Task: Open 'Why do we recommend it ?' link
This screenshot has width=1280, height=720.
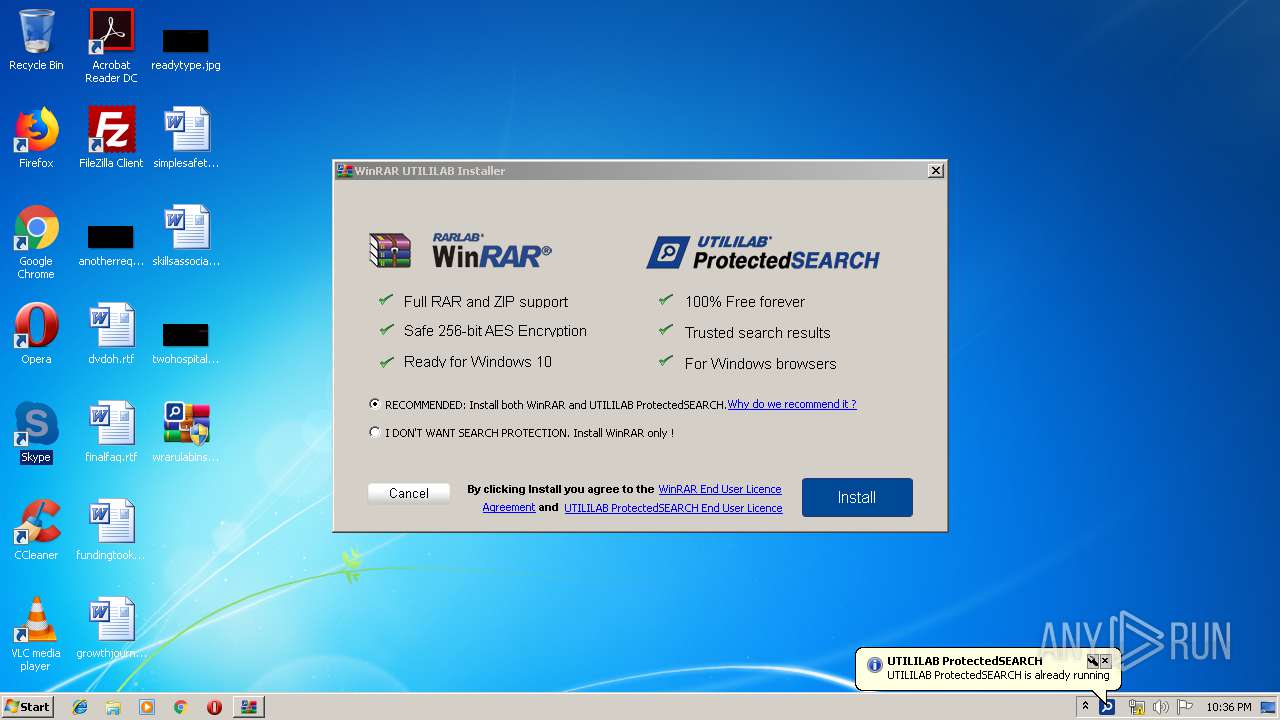Action: [792, 404]
